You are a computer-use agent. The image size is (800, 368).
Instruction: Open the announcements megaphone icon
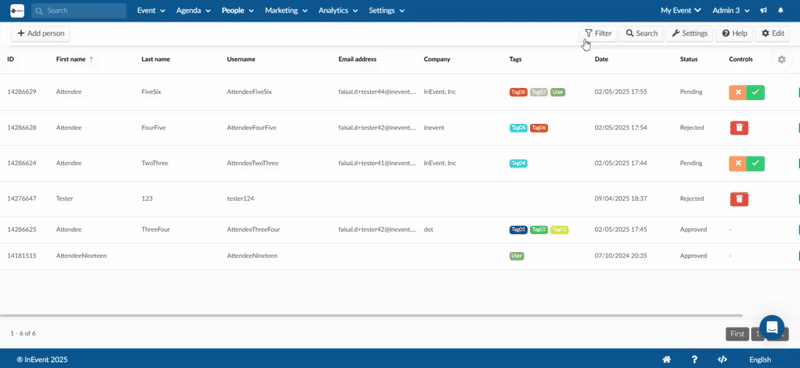coord(764,10)
